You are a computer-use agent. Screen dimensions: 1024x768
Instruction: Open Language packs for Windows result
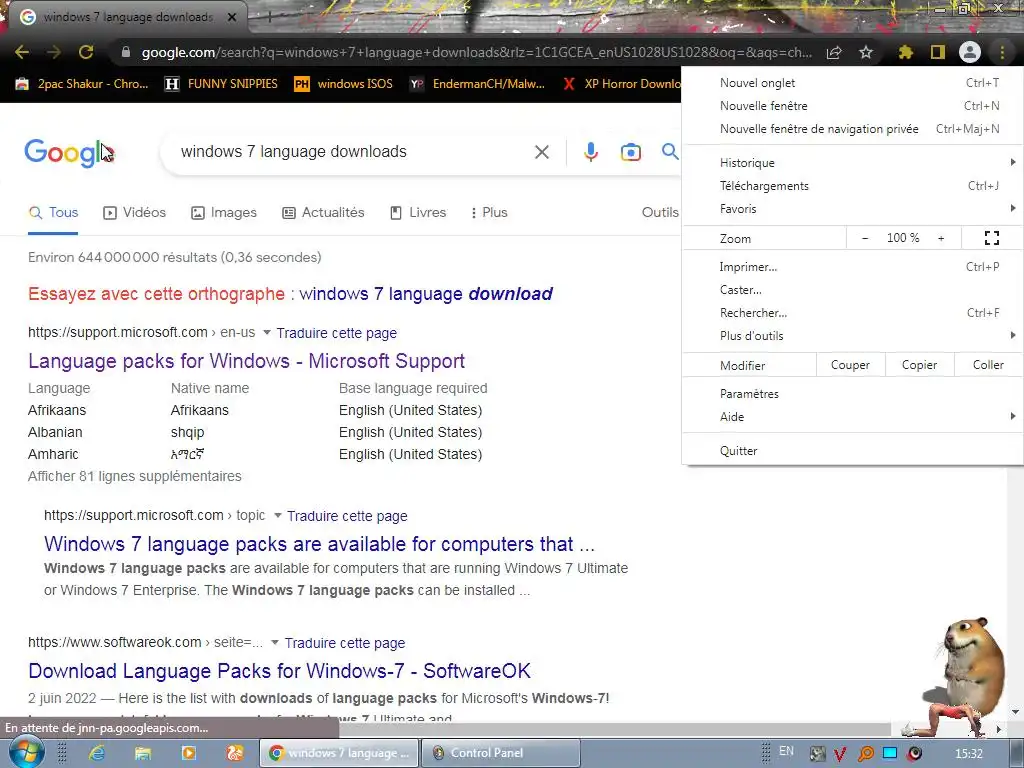tap(246, 361)
